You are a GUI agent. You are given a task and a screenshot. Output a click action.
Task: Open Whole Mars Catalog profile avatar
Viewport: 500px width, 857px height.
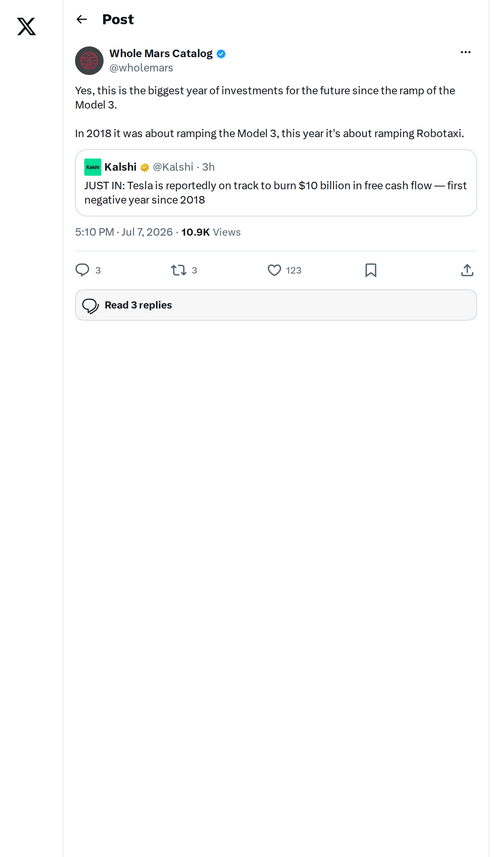89,60
